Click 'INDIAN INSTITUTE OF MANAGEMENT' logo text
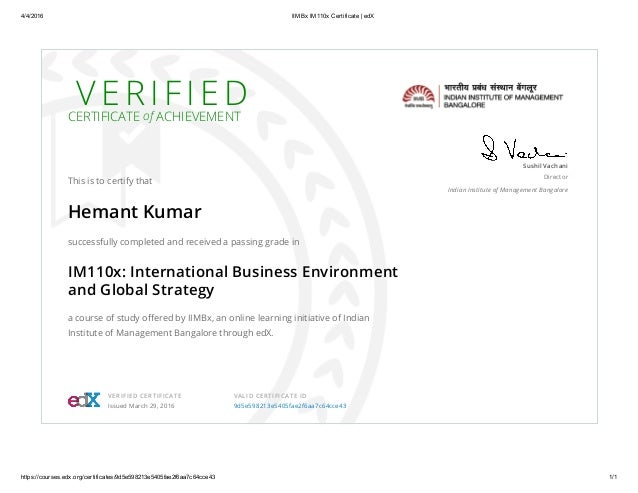Viewport: 638px width, 493px height. (503, 97)
